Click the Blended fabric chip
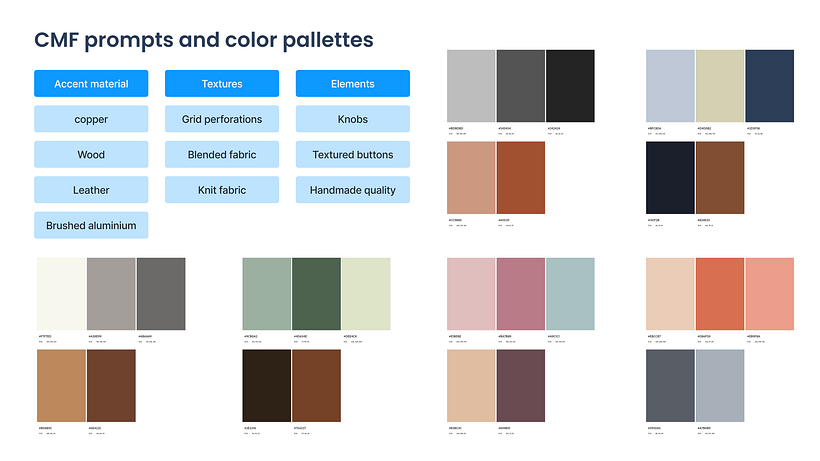820x461 pixels. (222, 155)
